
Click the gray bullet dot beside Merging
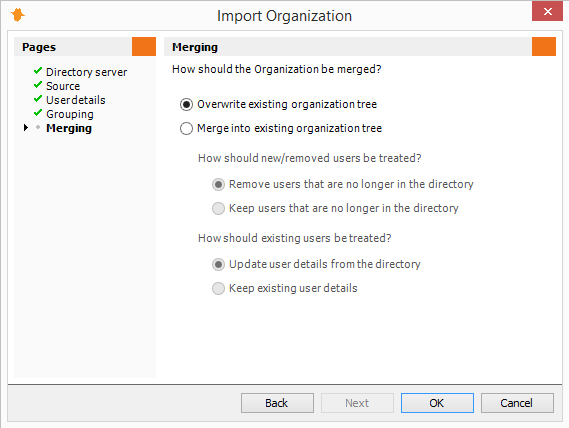38,127
